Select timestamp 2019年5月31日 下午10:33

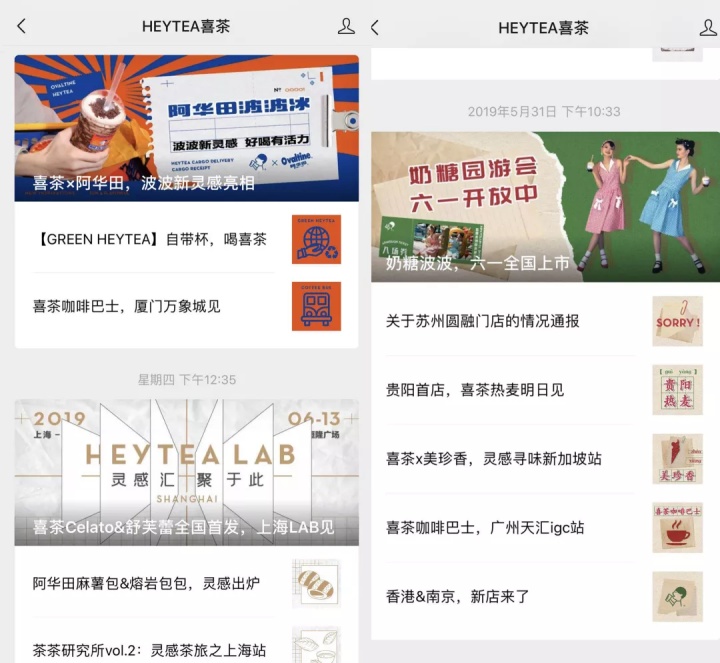(544, 112)
